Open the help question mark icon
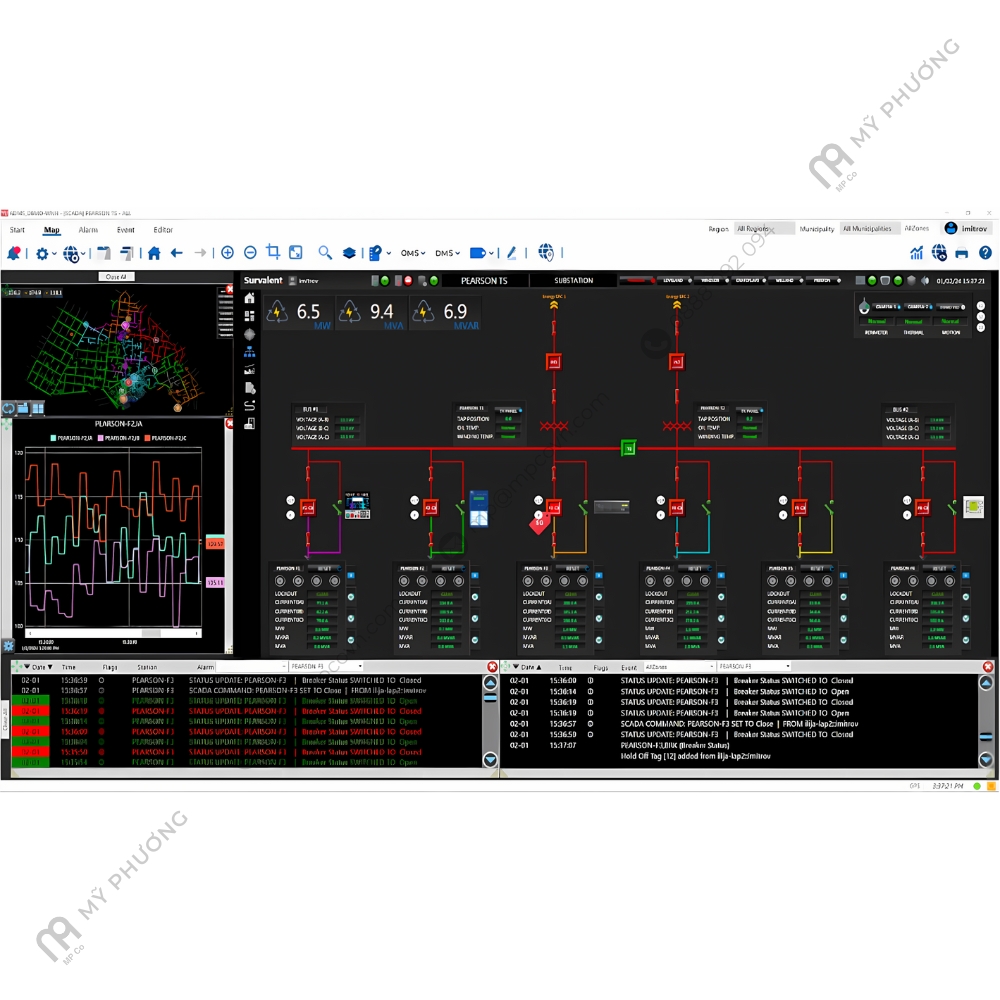The height and width of the screenshot is (1000, 1000). pyautogui.click(x=983, y=254)
